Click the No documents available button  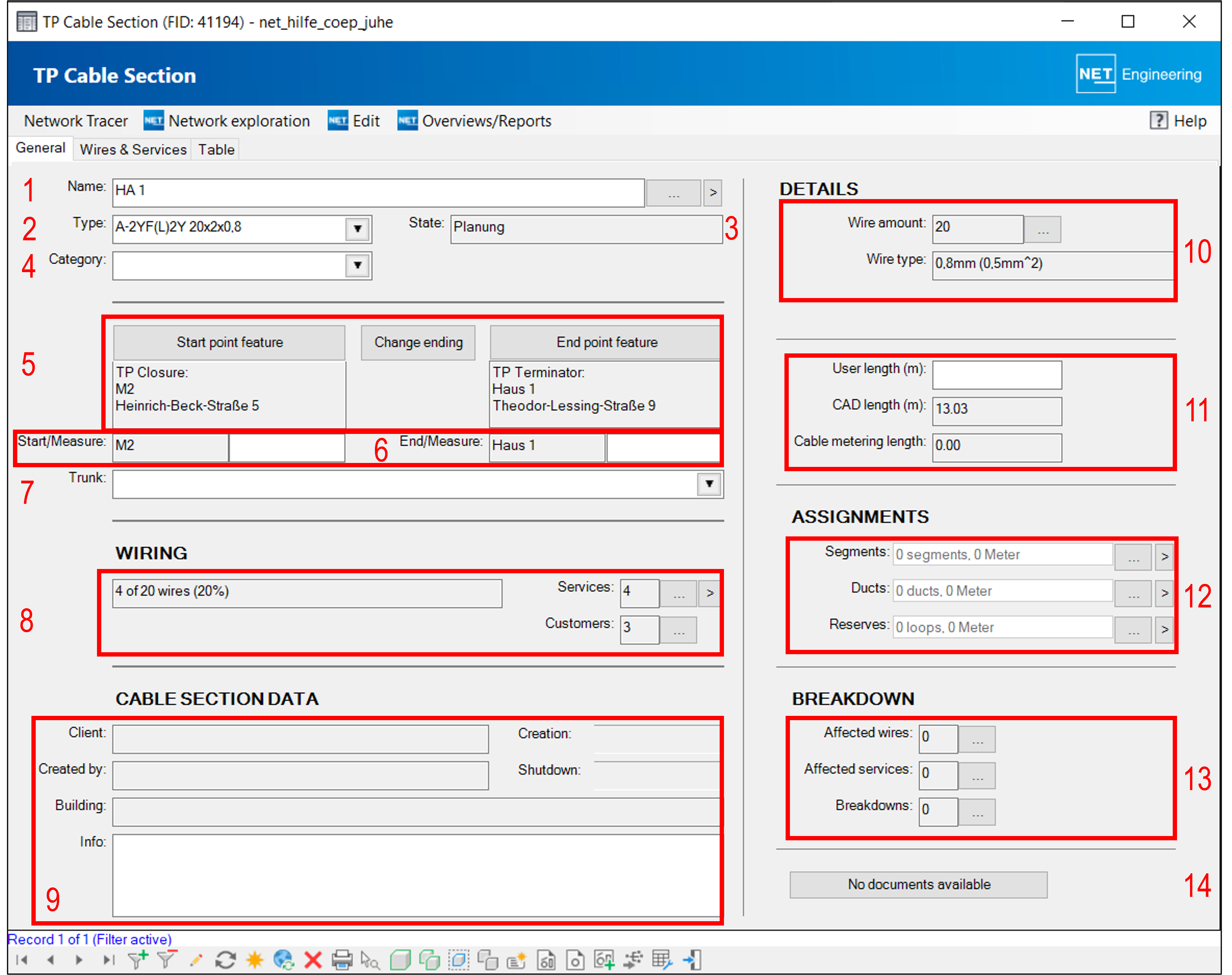tap(919, 885)
